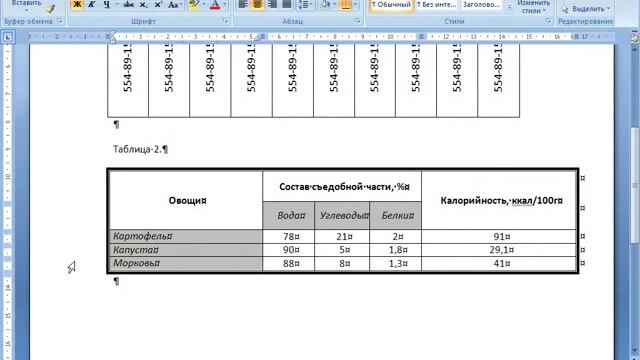
Task: Toggle center alignment
Action: click(x=258, y=4)
